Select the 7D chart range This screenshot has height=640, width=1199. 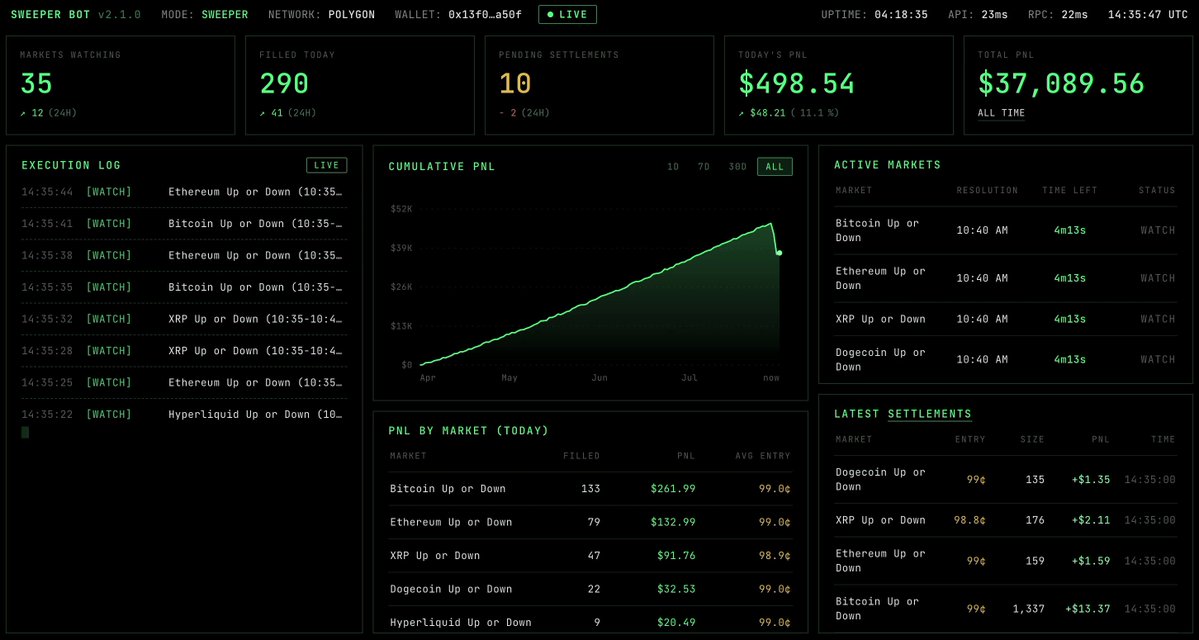tap(703, 167)
